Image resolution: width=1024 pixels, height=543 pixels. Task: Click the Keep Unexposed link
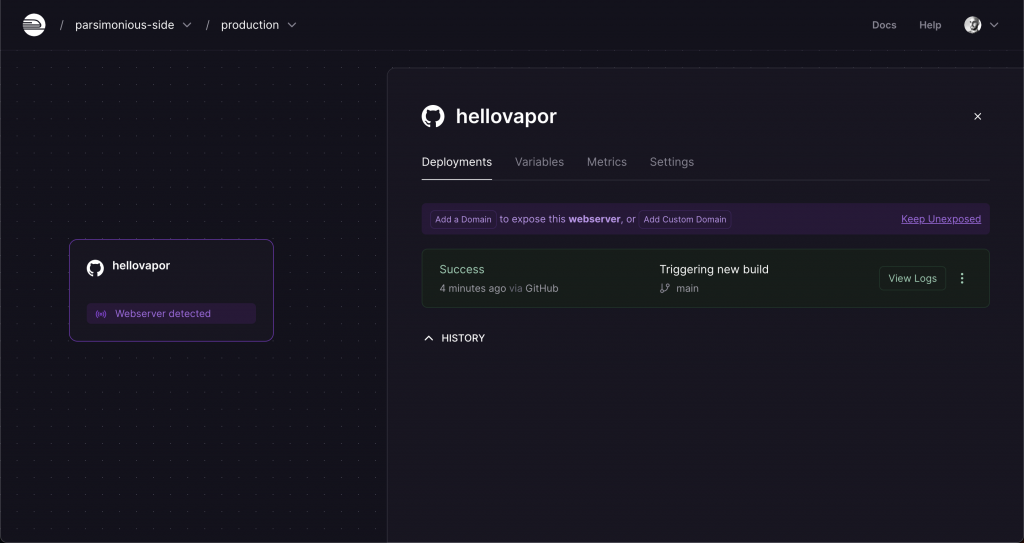tap(940, 219)
